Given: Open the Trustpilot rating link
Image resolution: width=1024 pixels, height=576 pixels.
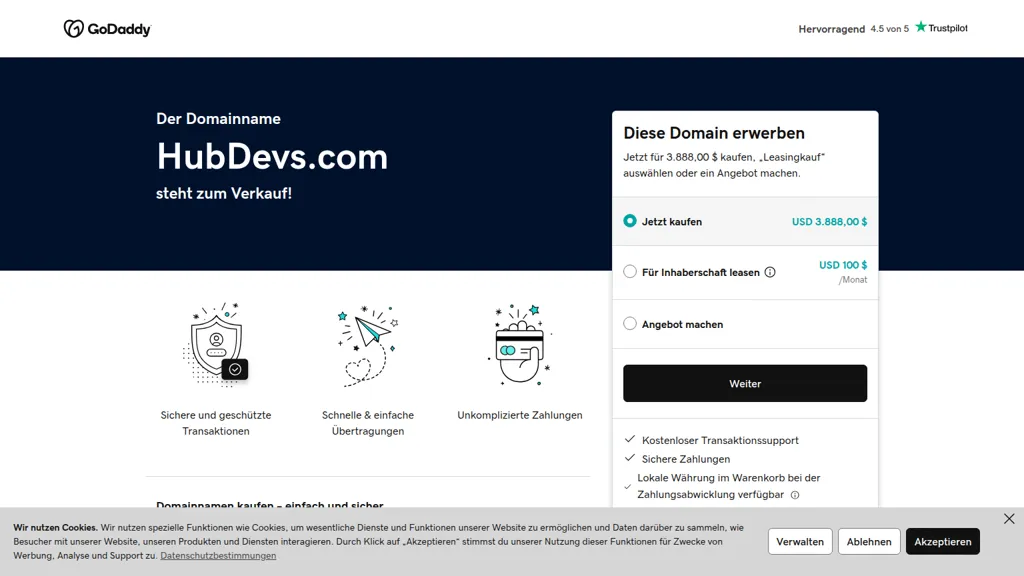Looking at the screenshot, I should pos(882,28).
